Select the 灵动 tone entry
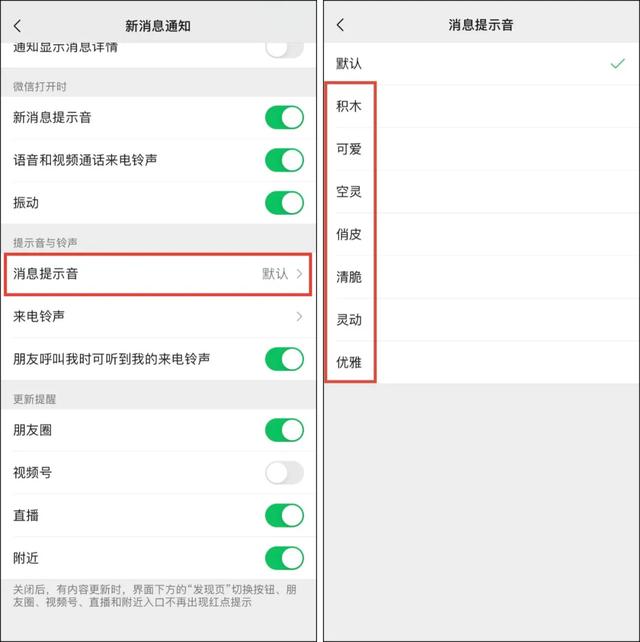Screen dimensions: 640x642 click(482, 320)
